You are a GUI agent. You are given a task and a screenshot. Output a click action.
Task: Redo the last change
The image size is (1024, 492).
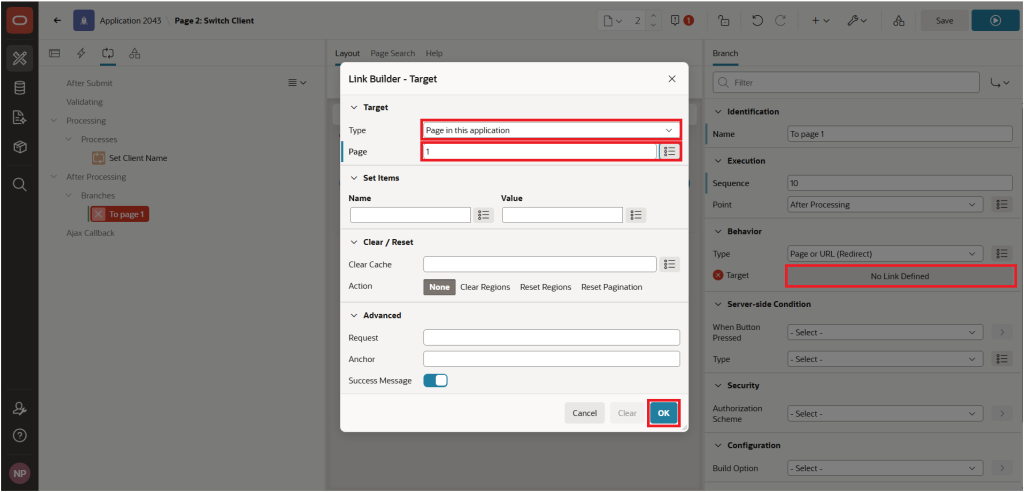(x=780, y=20)
